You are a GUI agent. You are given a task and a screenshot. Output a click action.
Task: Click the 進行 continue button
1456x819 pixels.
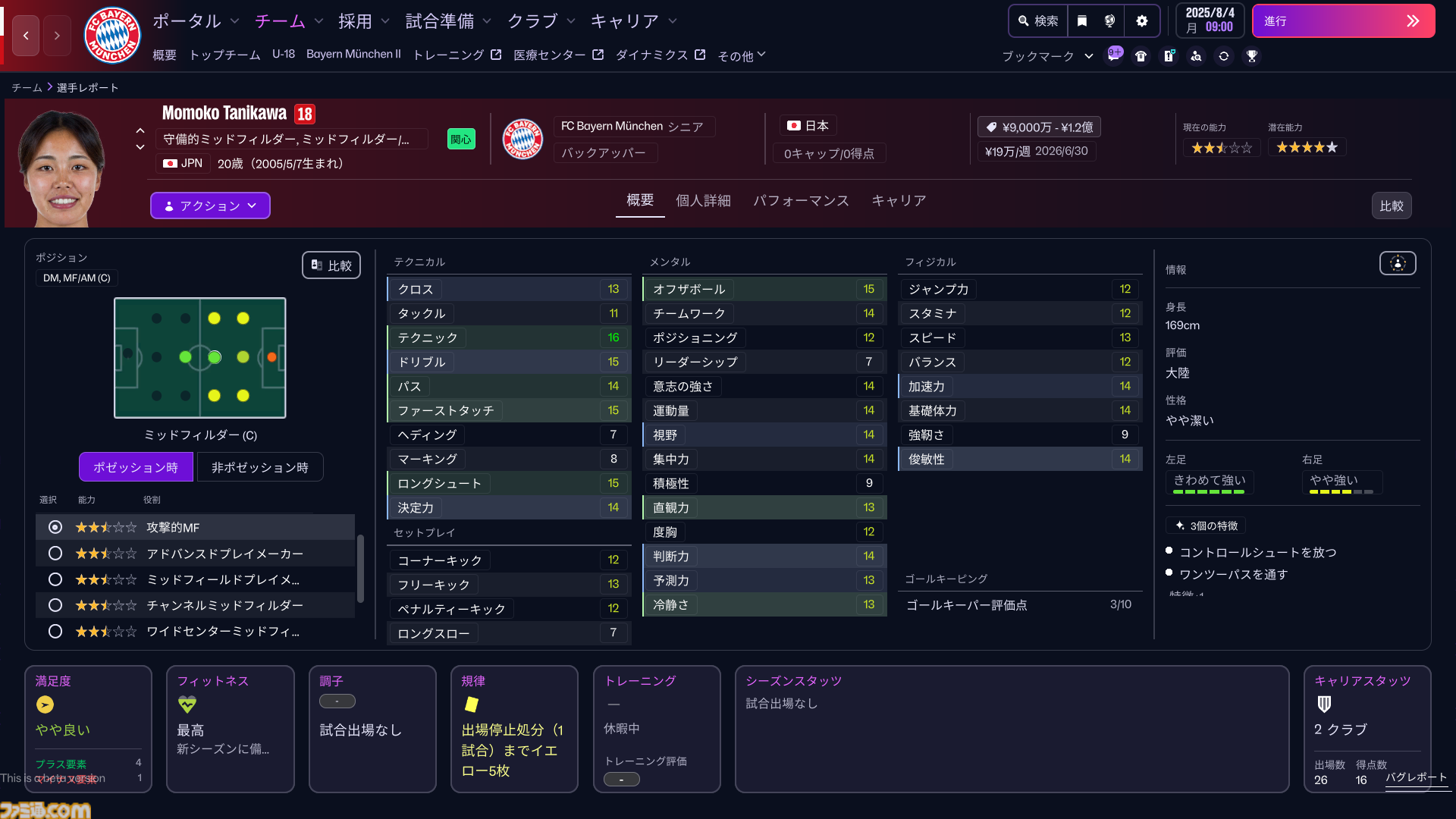[x=1343, y=21]
